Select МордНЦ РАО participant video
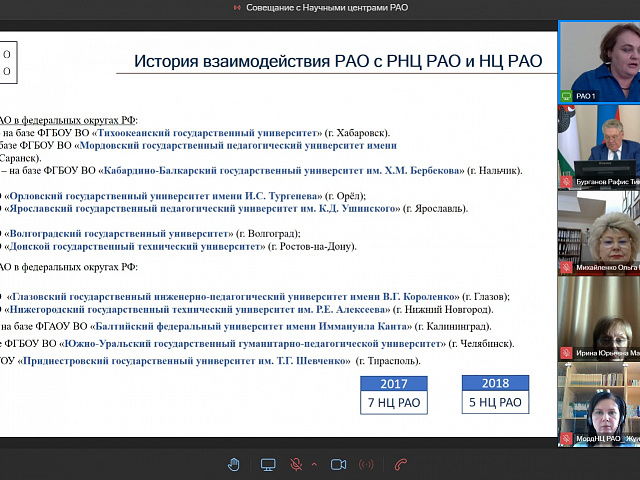The height and width of the screenshot is (480, 640). coord(599,400)
